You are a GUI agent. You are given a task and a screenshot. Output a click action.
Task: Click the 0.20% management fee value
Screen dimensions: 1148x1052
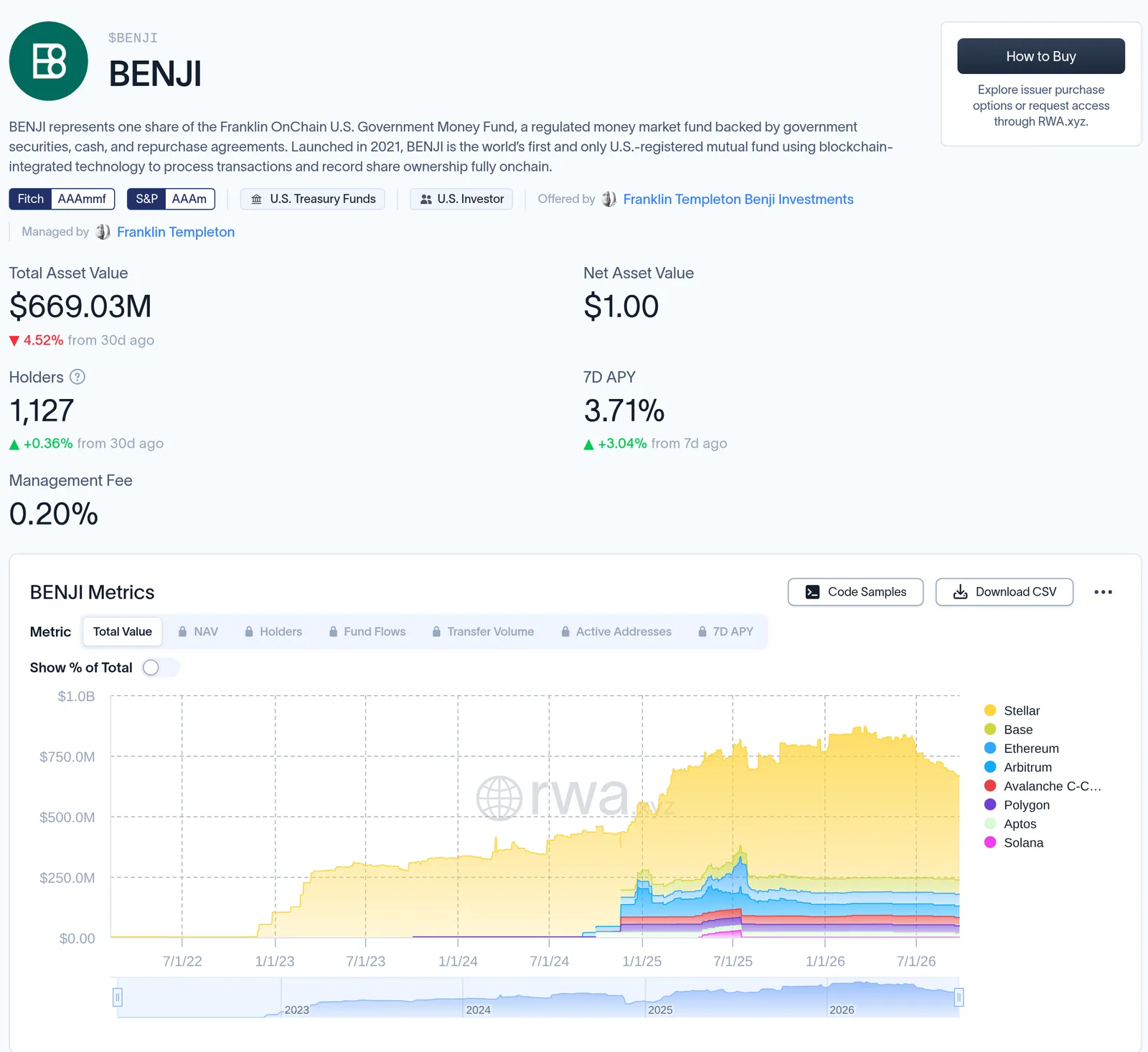tap(54, 514)
